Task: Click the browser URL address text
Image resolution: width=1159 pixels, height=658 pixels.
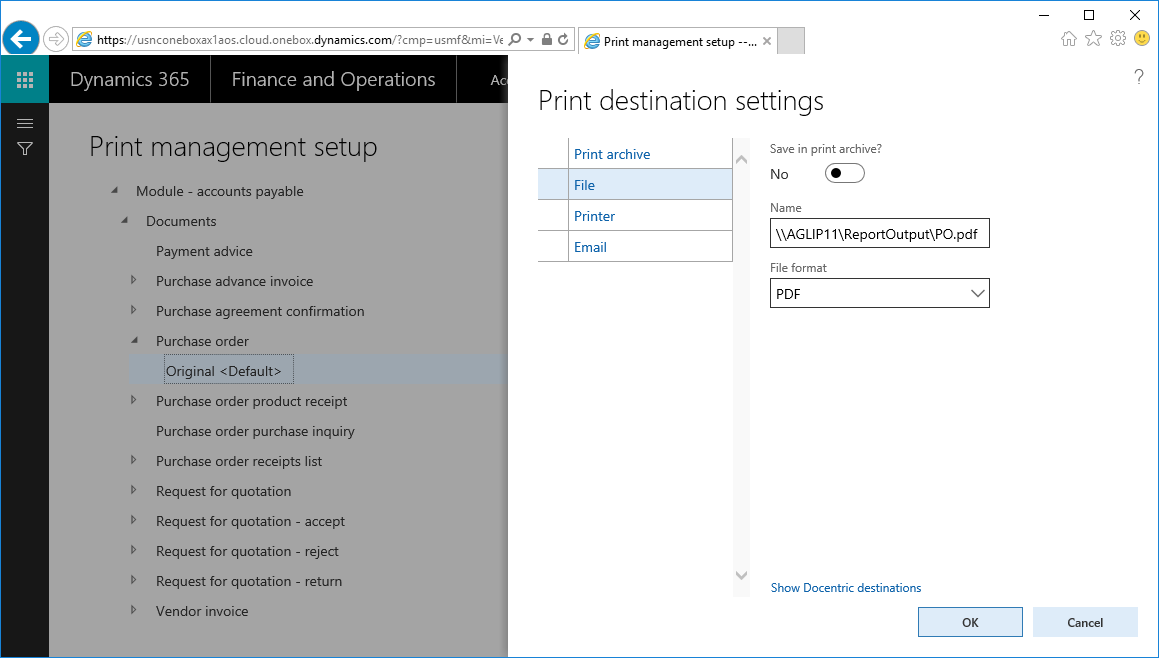Action: pyautogui.click(x=299, y=40)
